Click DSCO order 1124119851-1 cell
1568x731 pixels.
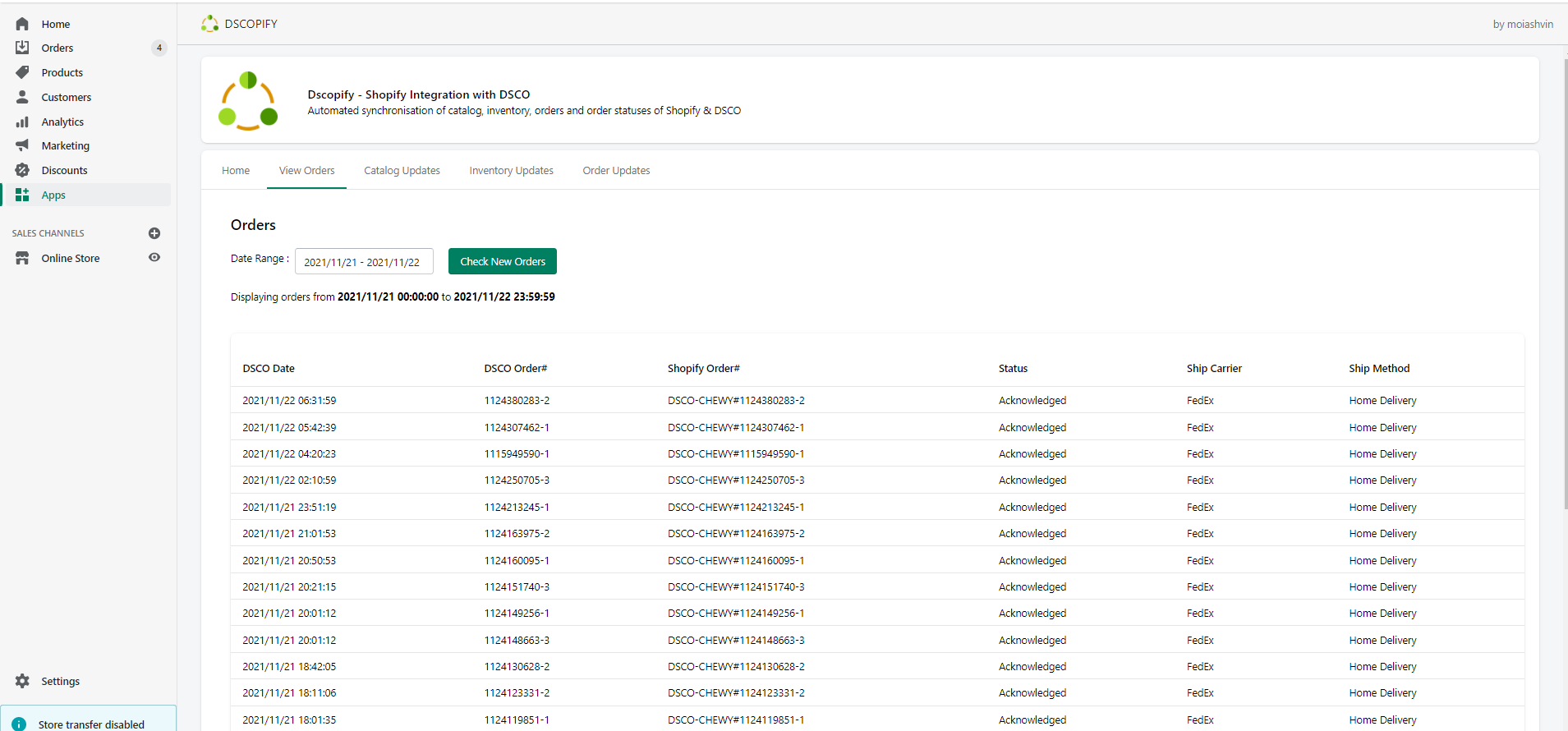517,720
